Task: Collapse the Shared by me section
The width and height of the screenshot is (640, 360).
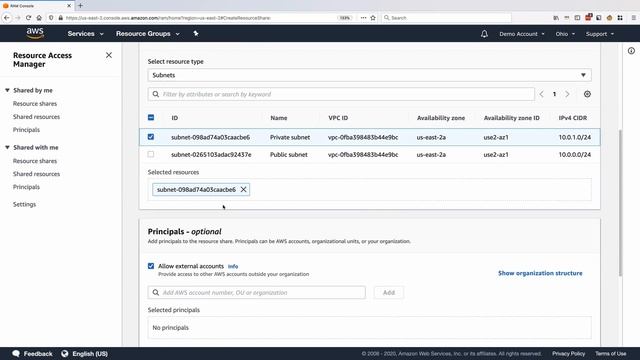Action: click(7, 90)
